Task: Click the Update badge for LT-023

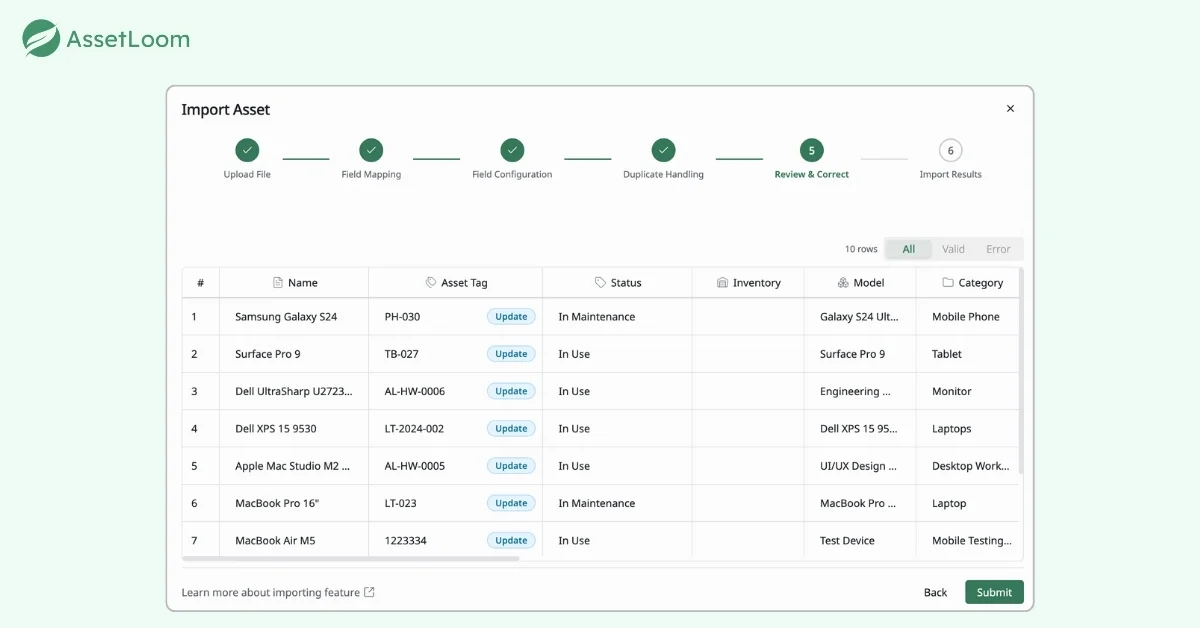Action: point(511,503)
